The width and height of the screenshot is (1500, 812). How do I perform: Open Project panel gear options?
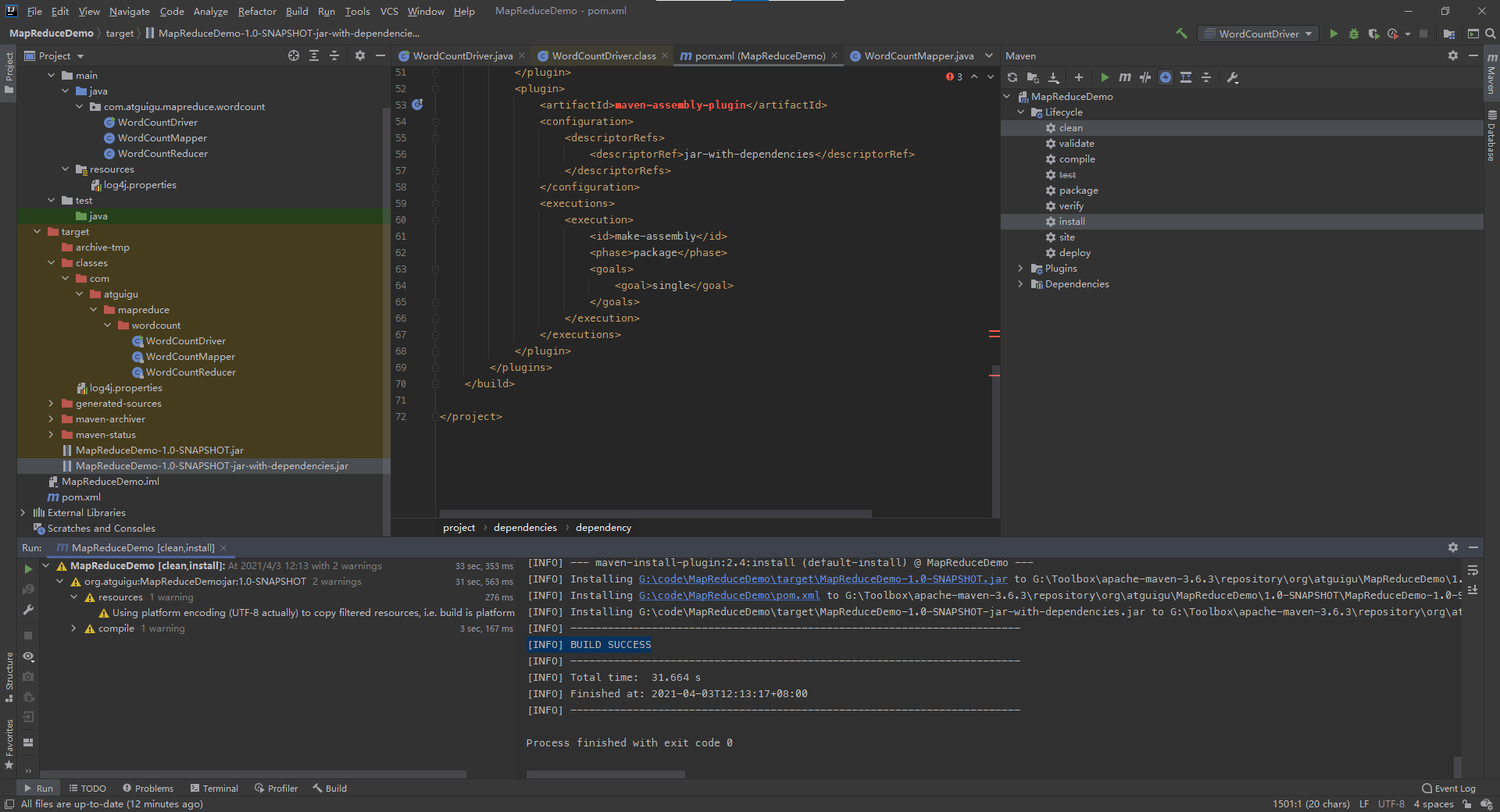click(x=360, y=55)
